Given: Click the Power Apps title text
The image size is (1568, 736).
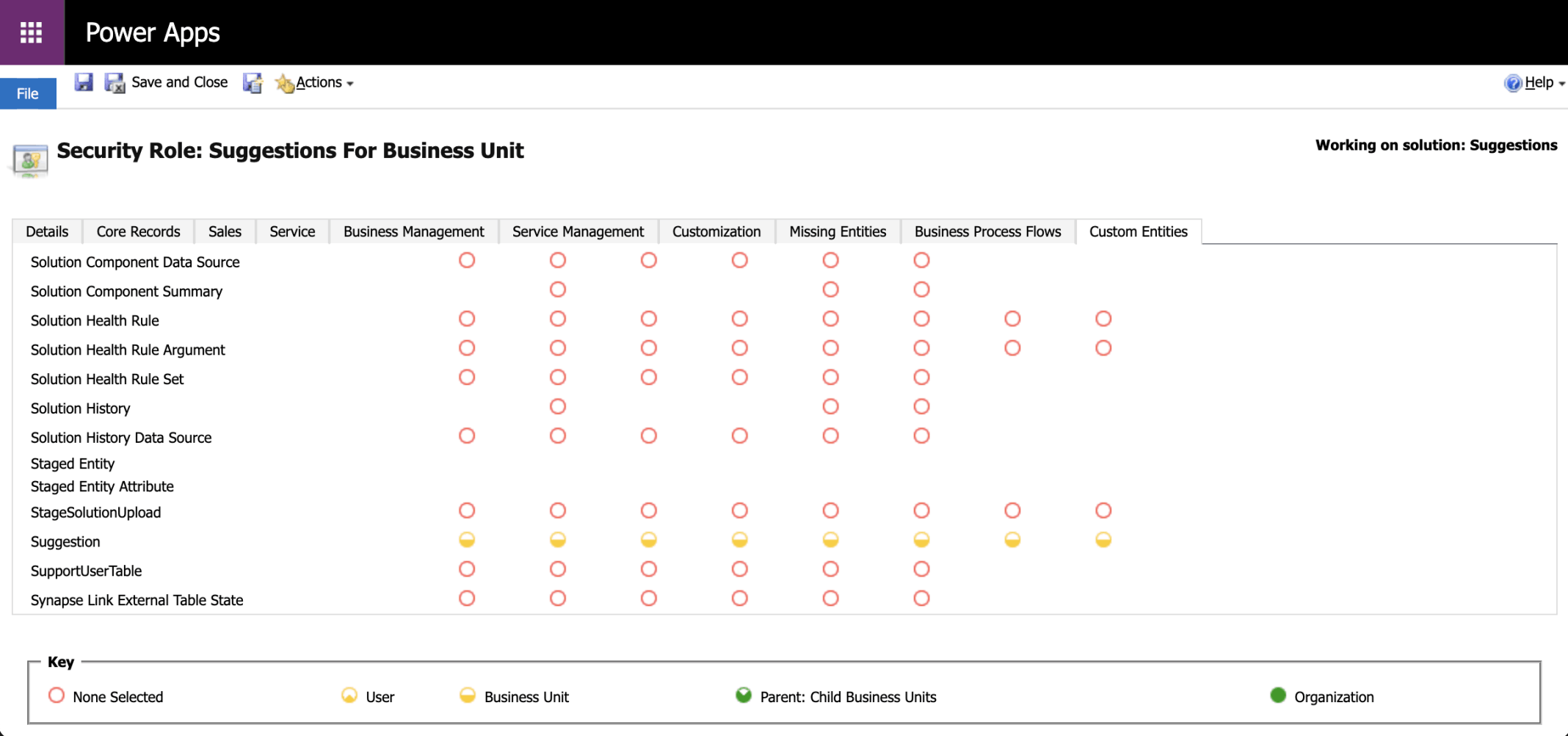Looking at the screenshot, I should point(153,32).
